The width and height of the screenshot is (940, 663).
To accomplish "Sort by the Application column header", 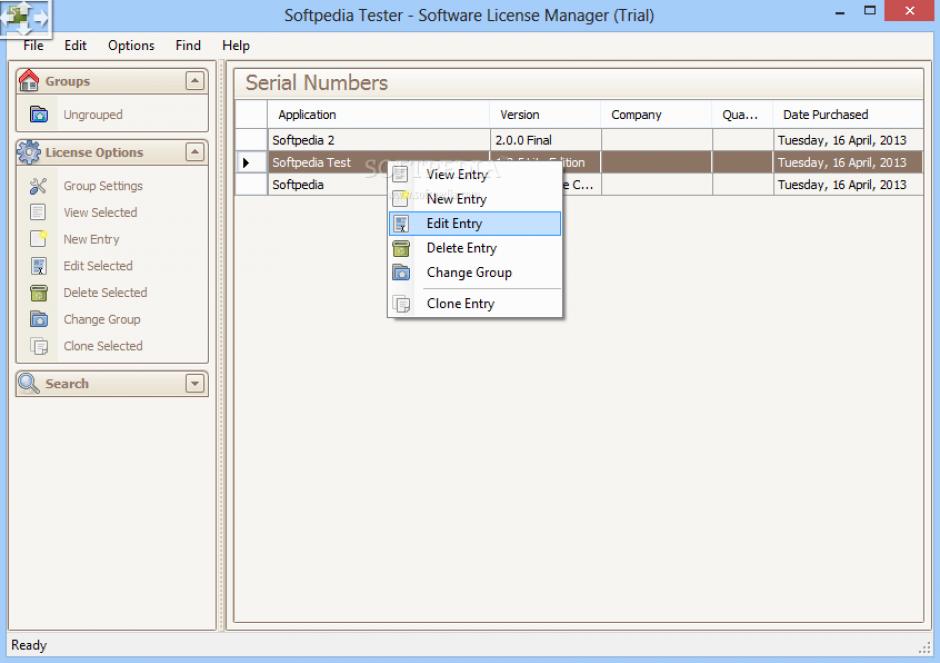I will (x=378, y=114).
